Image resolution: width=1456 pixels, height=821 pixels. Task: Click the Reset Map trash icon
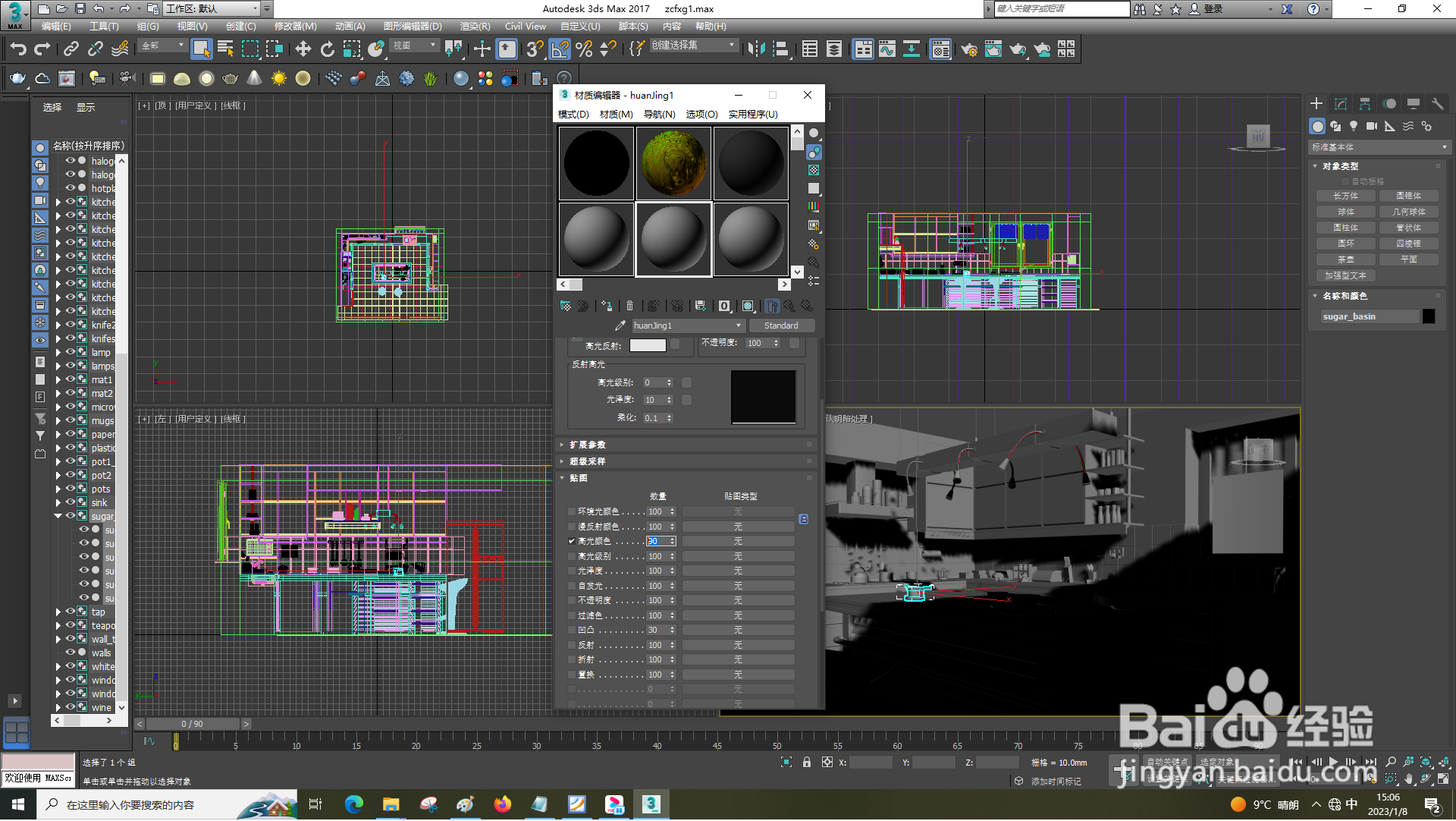(629, 306)
